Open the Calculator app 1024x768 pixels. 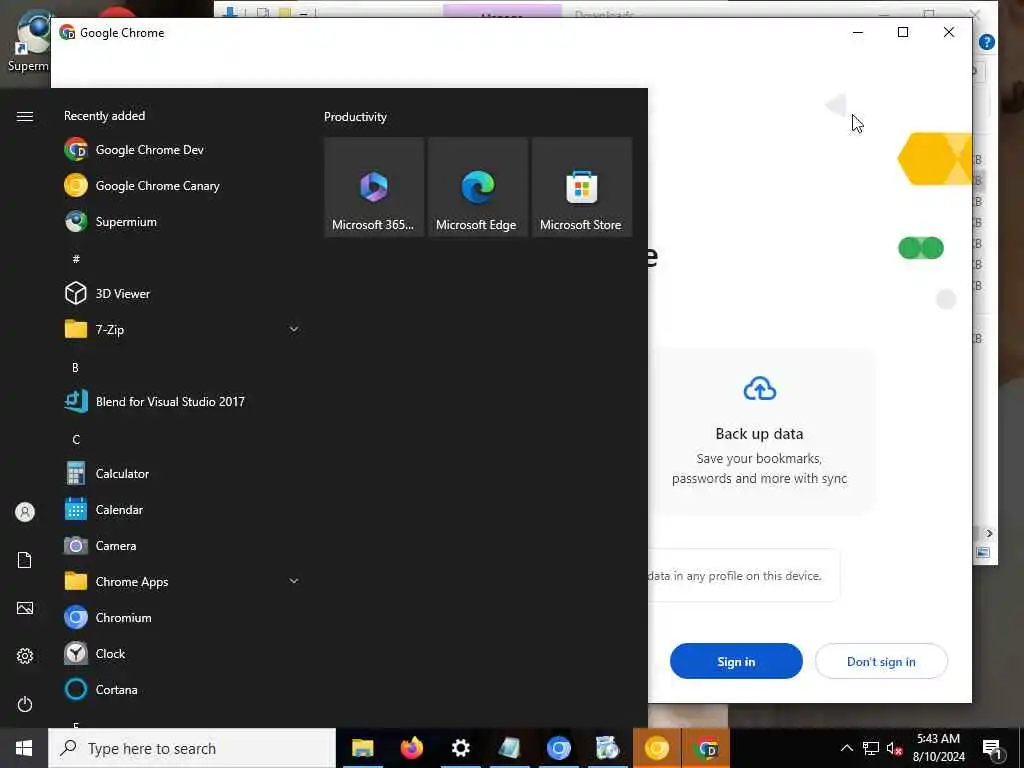tap(182, 473)
